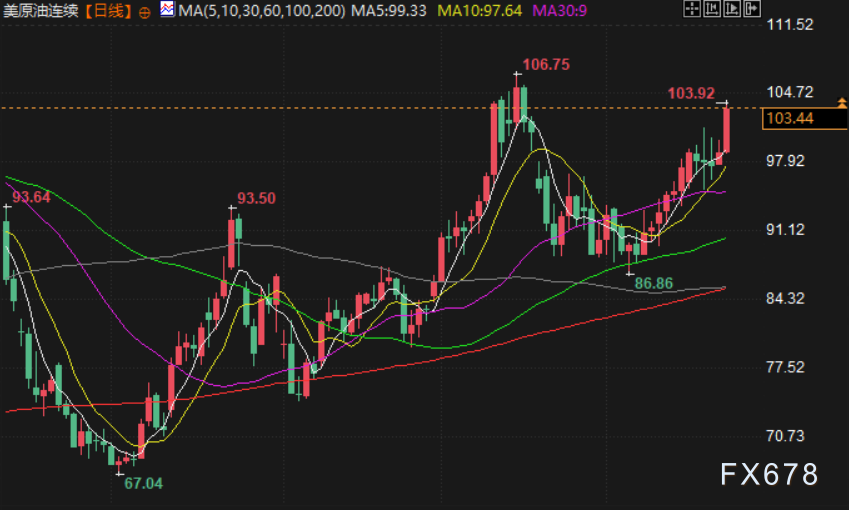Click the current price tag 103.44

click(804, 118)
